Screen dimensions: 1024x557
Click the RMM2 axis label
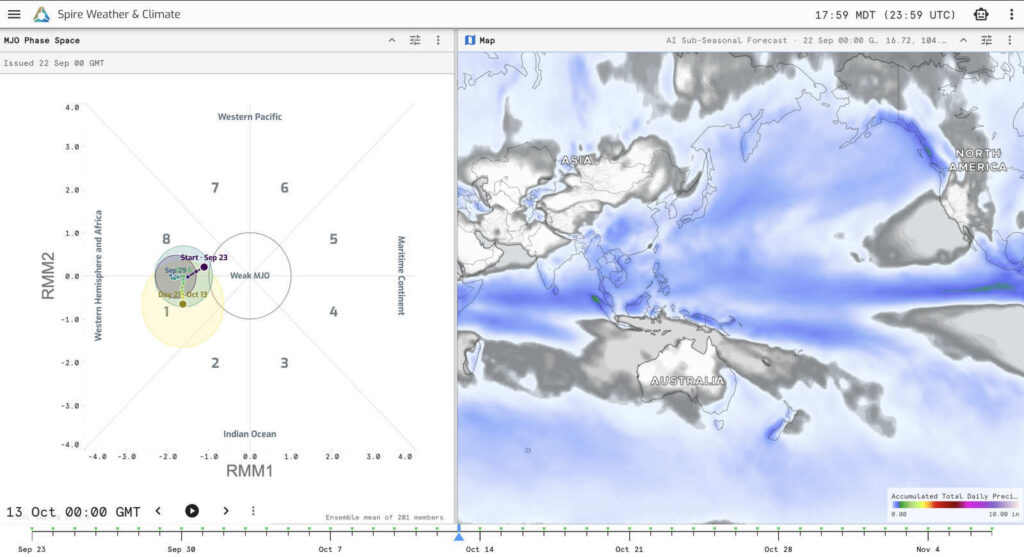[x=48, y=276]
